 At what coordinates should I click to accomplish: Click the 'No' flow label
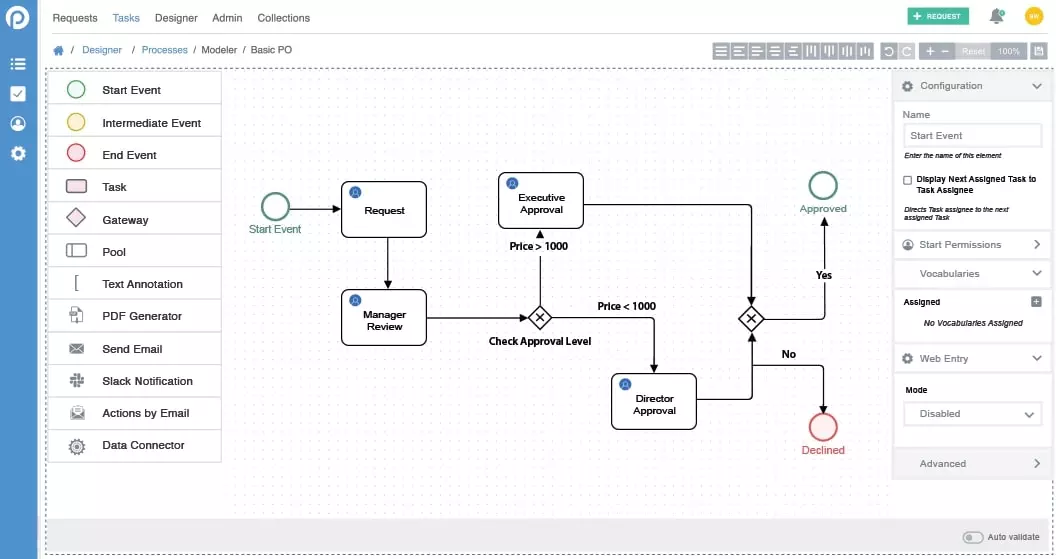point(789,354)
